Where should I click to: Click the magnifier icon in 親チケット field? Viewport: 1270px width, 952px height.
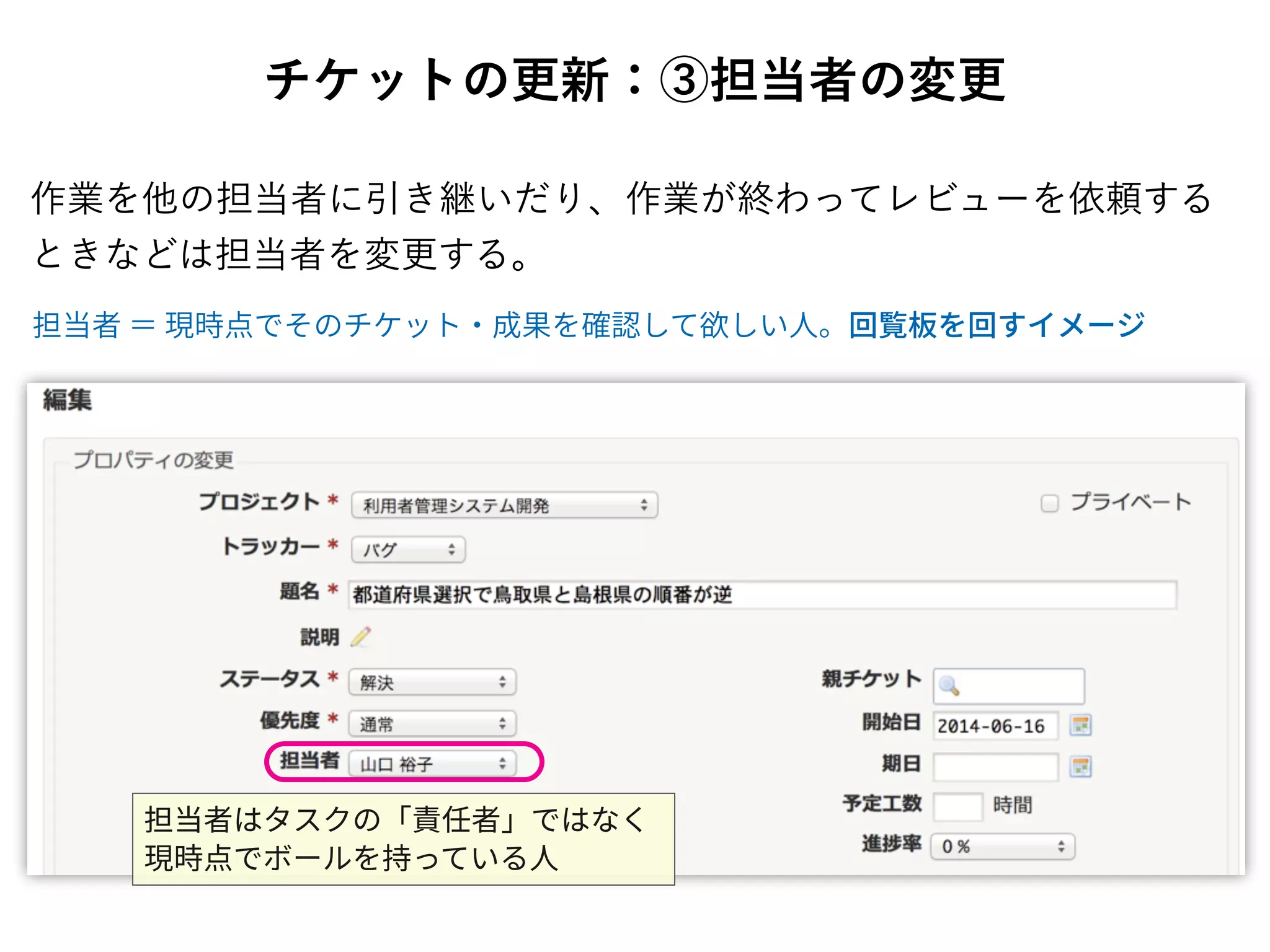pos(949,685)
